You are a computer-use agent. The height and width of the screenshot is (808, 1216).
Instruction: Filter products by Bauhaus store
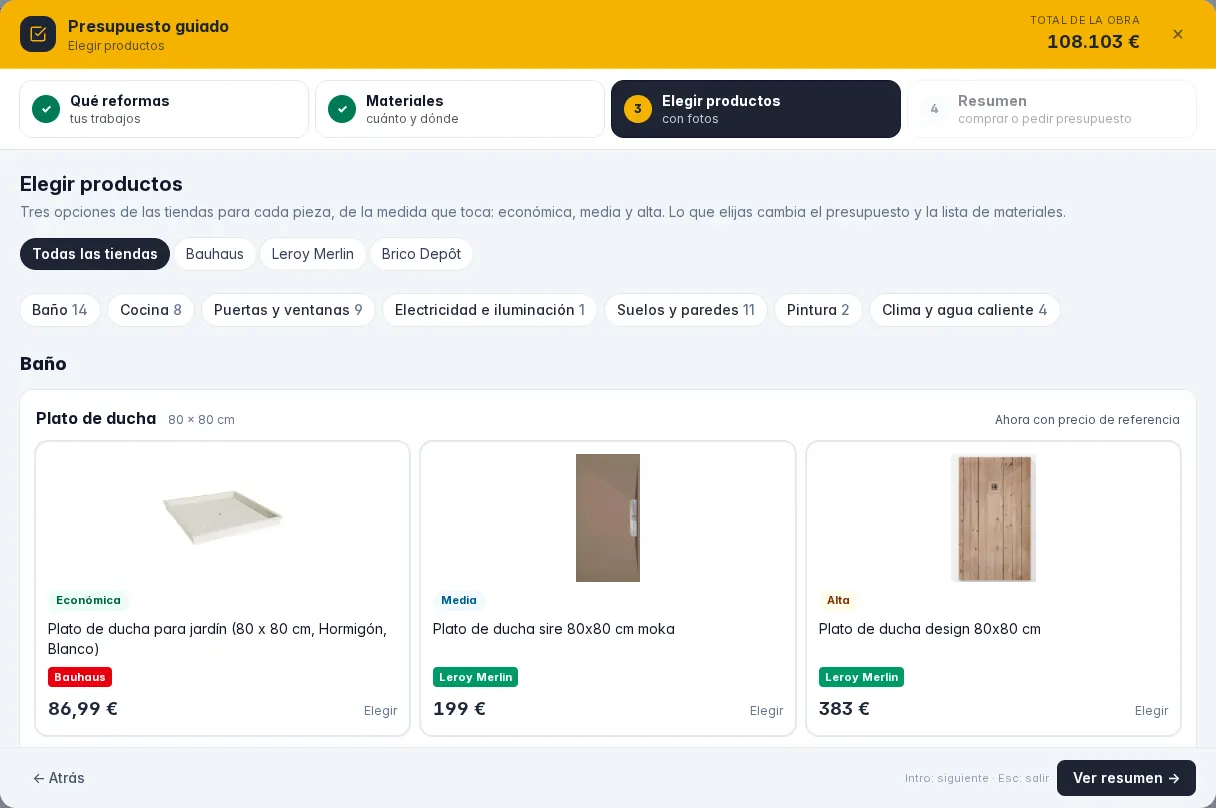215,254
